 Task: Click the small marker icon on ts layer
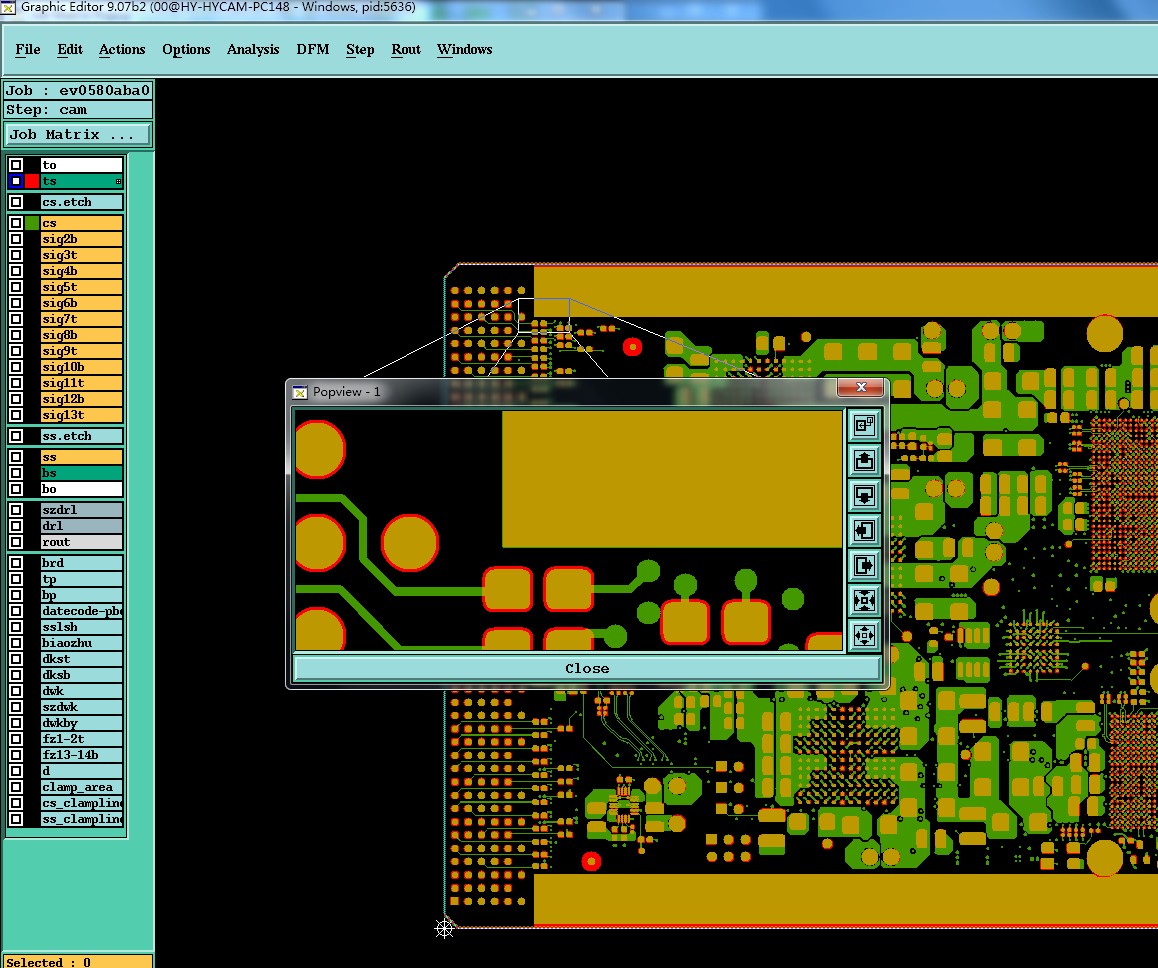click(118, 182)
